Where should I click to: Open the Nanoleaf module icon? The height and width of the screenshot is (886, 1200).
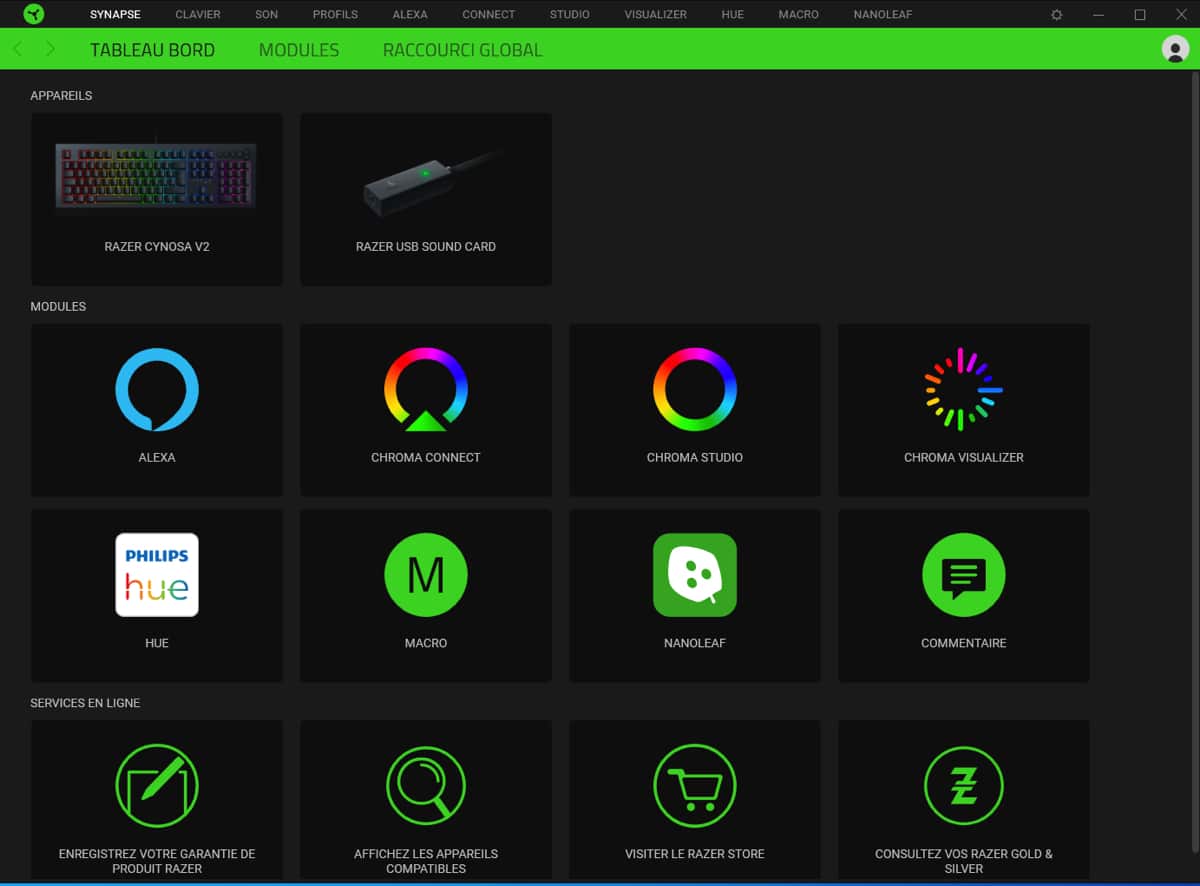coord(695,575)
